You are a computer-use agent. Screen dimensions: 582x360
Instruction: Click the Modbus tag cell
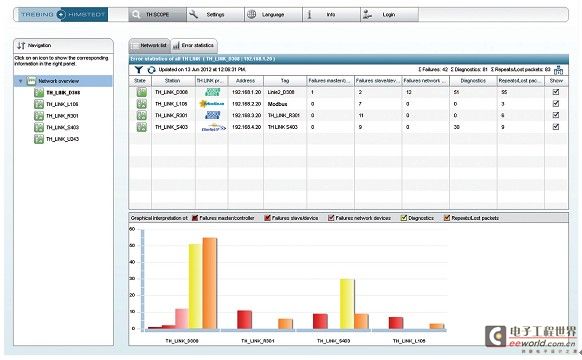click(x=278, y=104)
